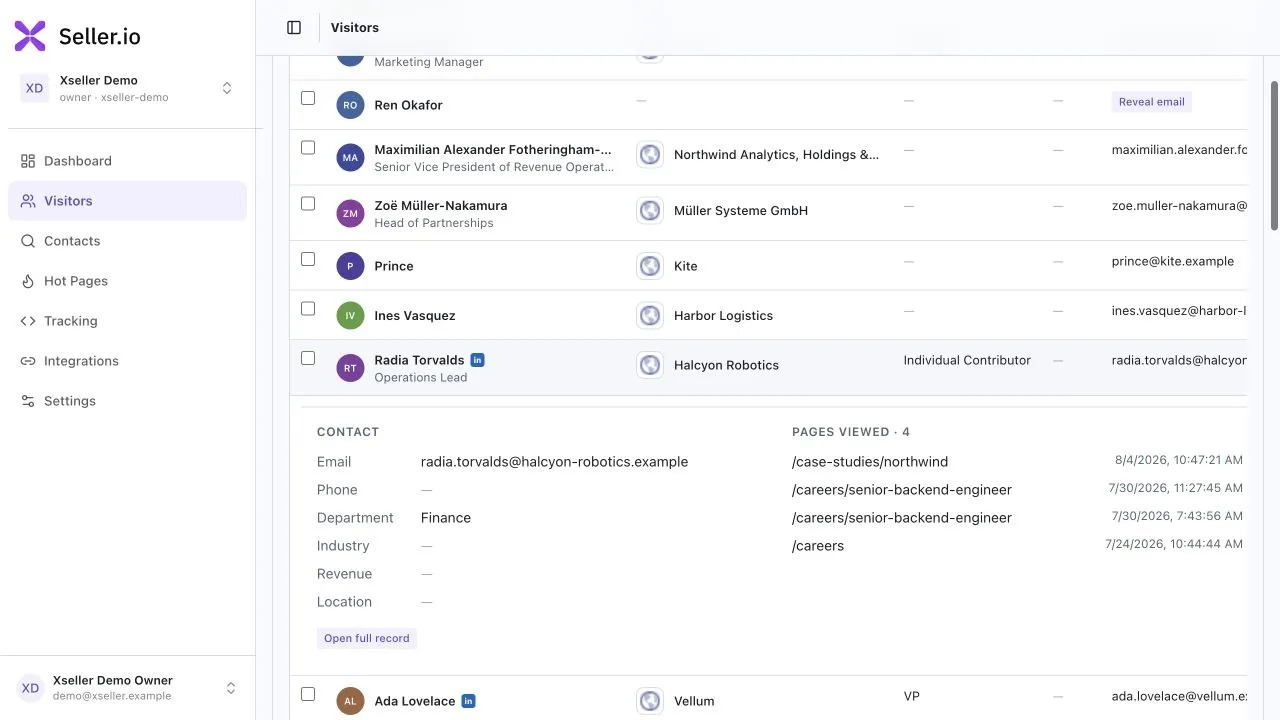Click the Individual Contributor seniority cell
Image resolution: width=1280 pixels, height=720 pixels.
967,360
